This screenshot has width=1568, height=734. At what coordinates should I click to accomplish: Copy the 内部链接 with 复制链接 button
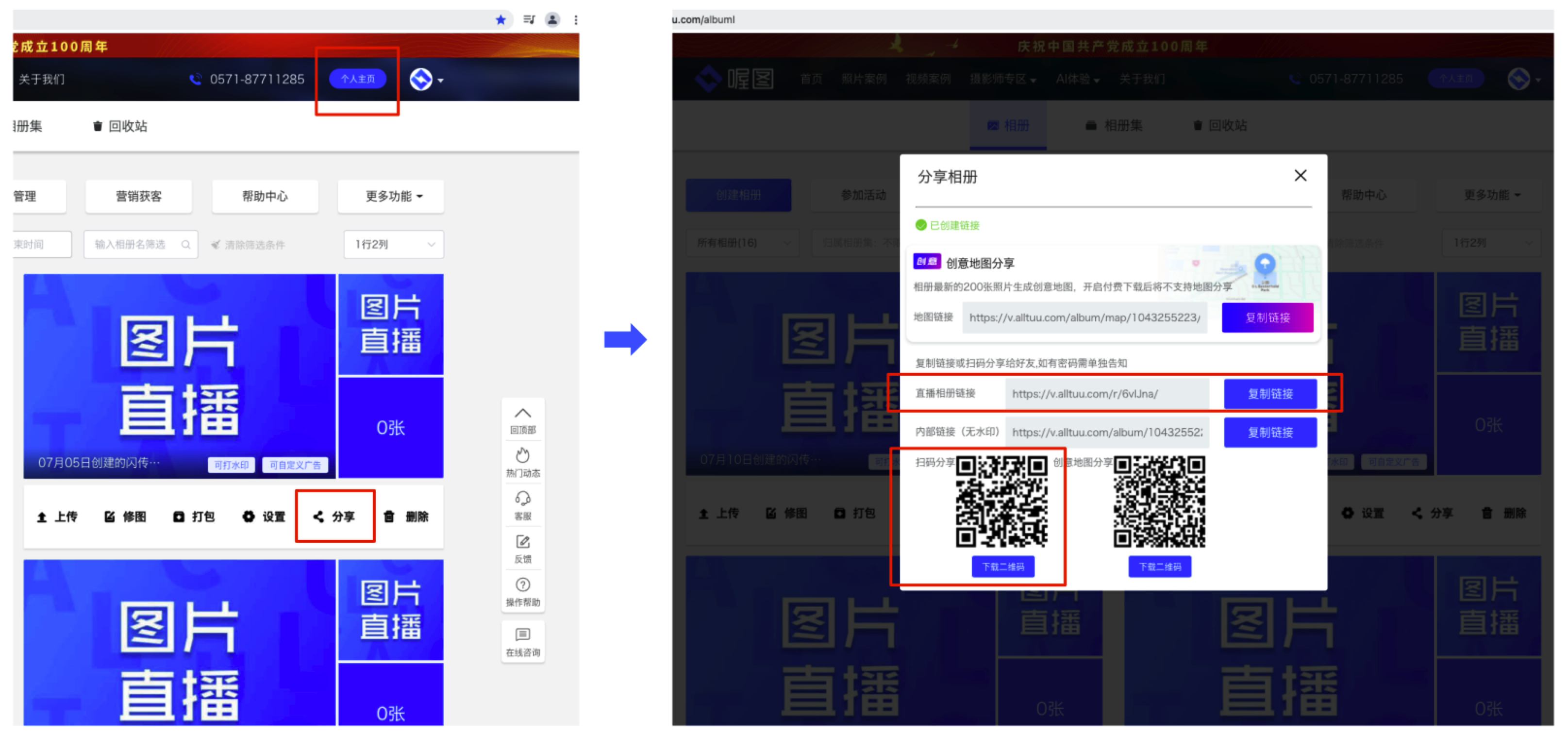(x=1270, y=432)
